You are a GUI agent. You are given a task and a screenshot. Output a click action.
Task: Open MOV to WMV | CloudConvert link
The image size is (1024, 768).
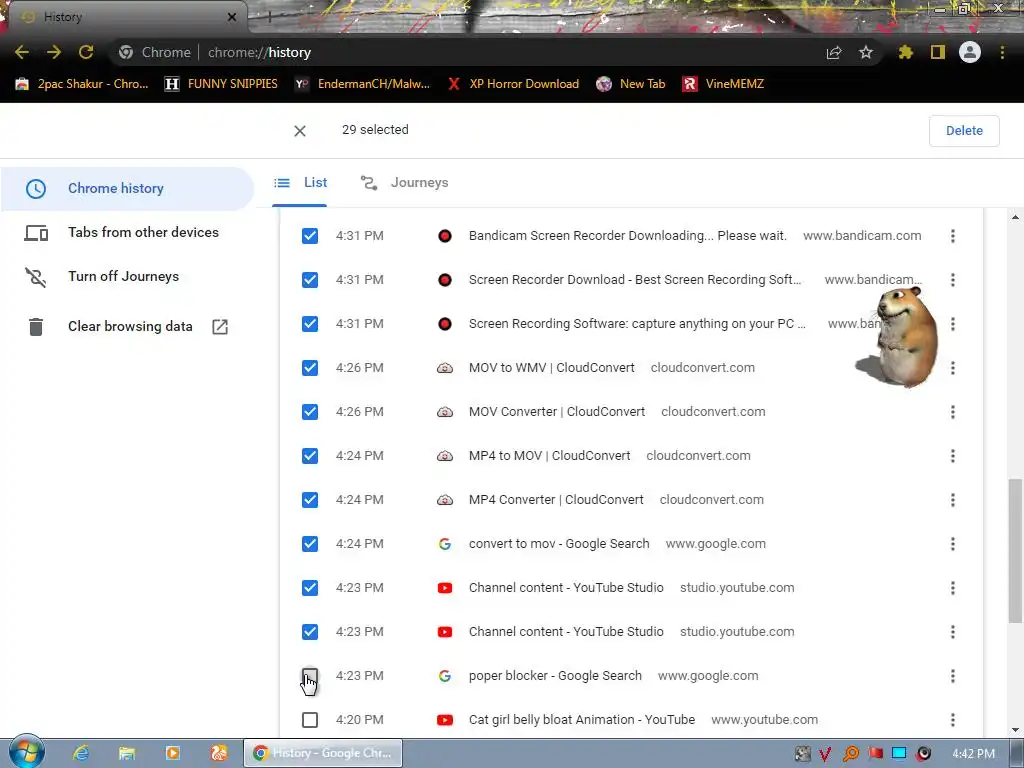[552, 368]
